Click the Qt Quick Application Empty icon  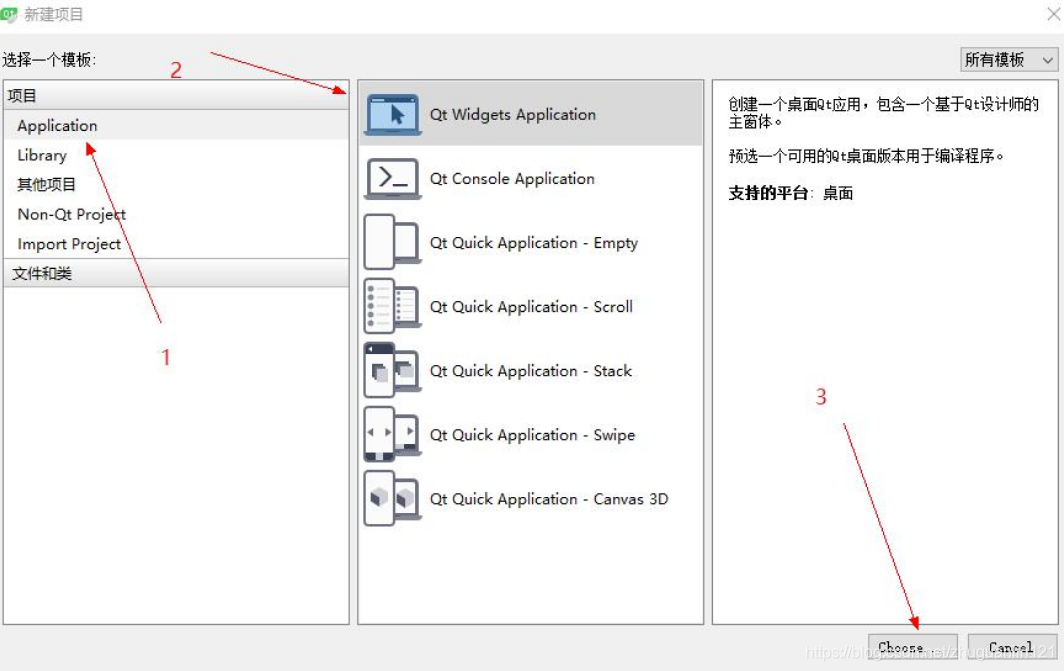click(x=393, y=242)
